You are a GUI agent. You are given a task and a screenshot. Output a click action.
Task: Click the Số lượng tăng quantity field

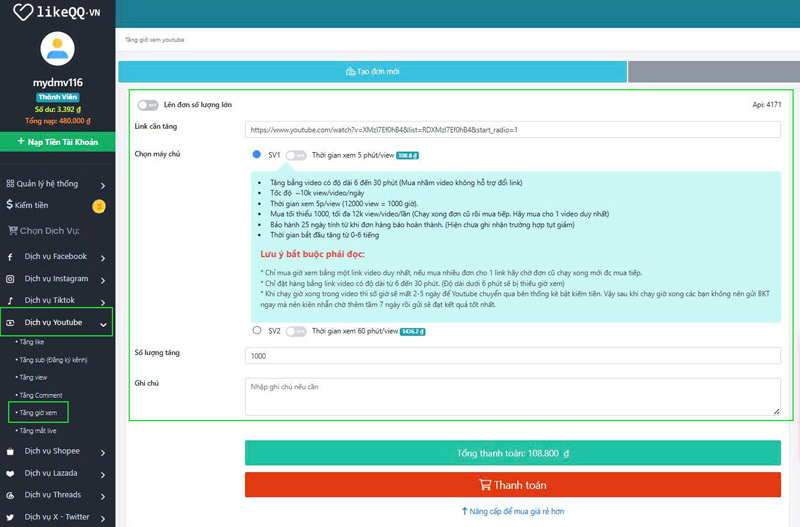click(513, 356)
